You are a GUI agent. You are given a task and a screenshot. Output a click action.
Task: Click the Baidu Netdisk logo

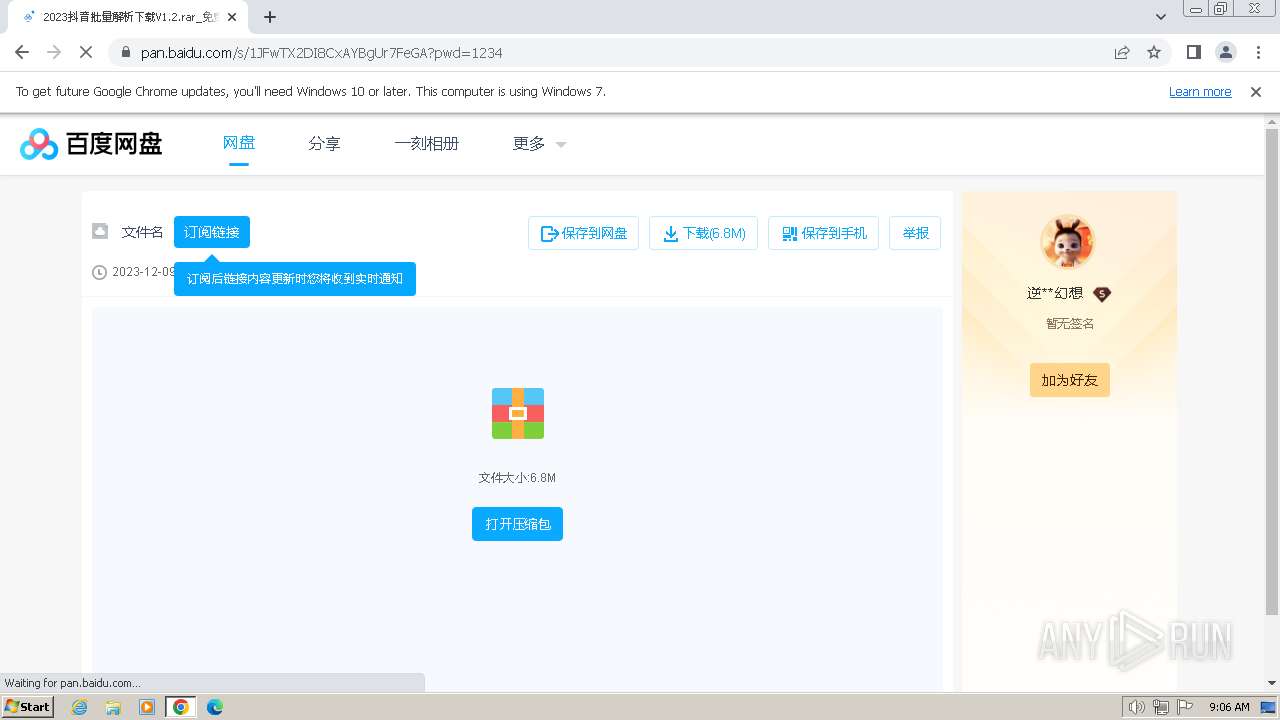[x=91, y=144]
